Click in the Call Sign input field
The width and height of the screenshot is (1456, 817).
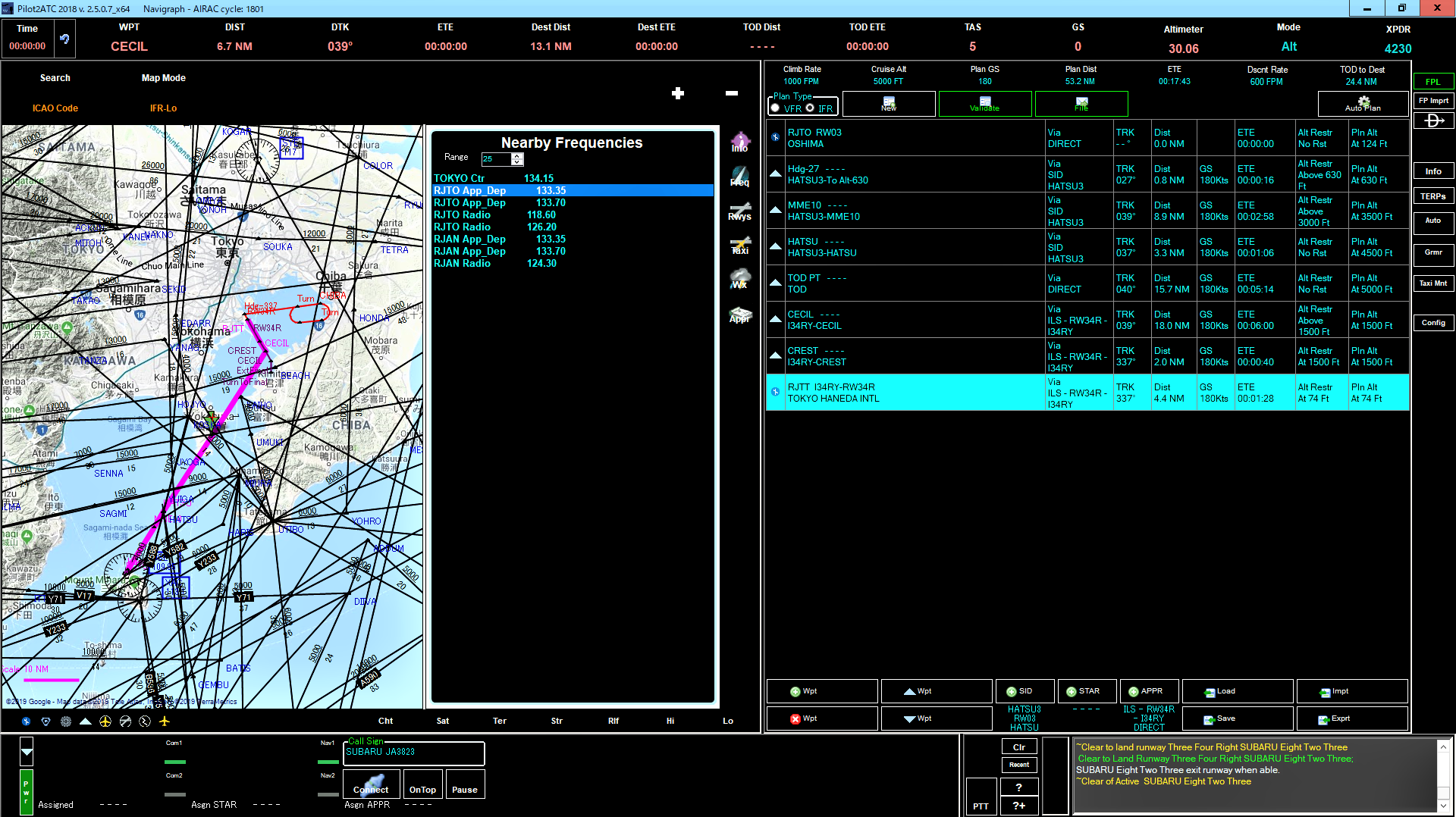tap(414, 753)
